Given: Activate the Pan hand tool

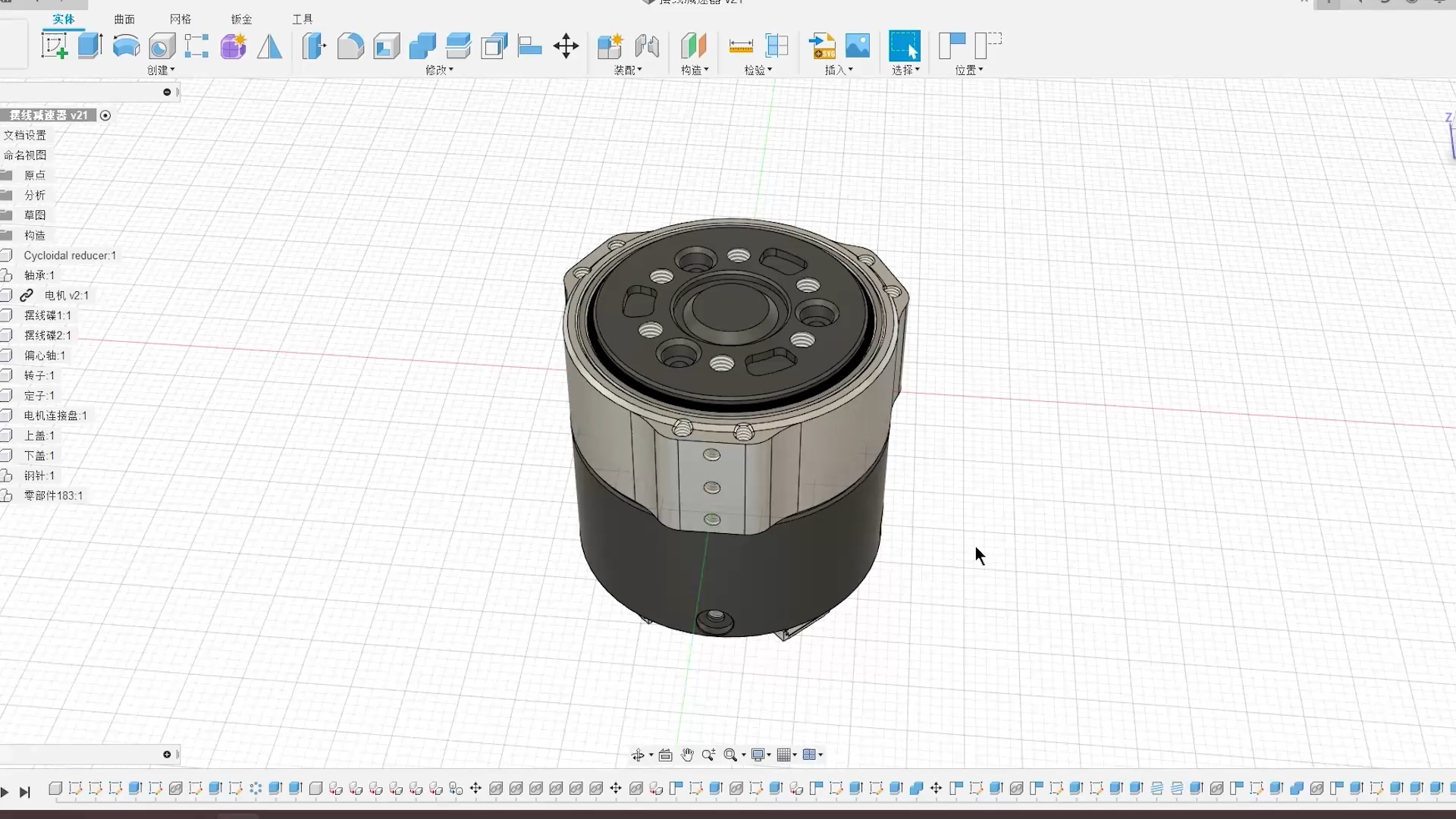Looking at the screenshot, I should pos(687,755).
